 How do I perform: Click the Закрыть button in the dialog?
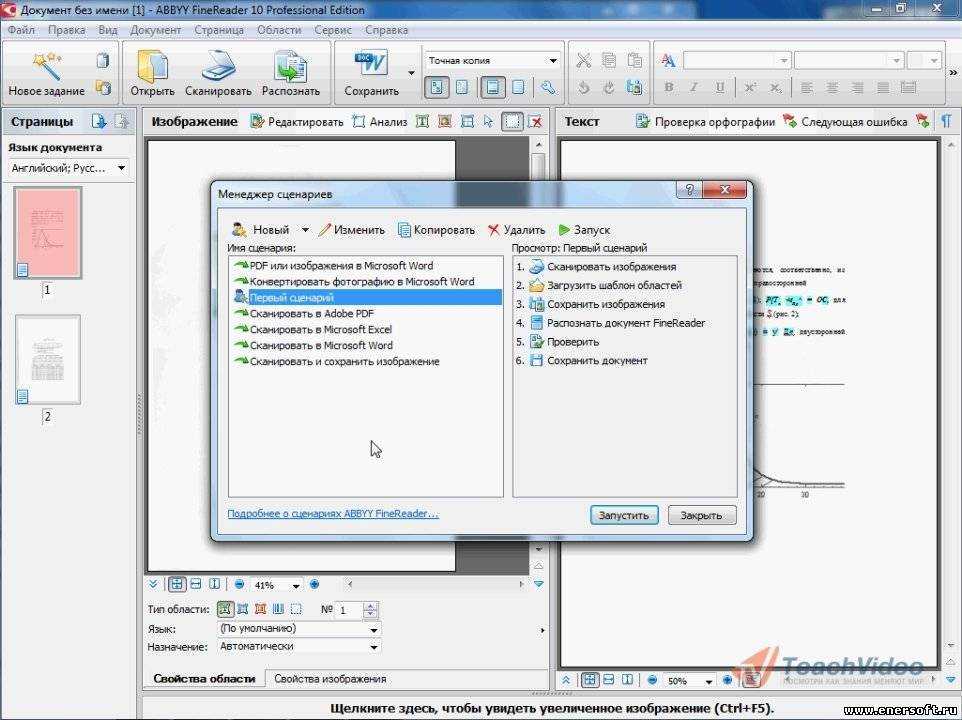pos(701,515)
